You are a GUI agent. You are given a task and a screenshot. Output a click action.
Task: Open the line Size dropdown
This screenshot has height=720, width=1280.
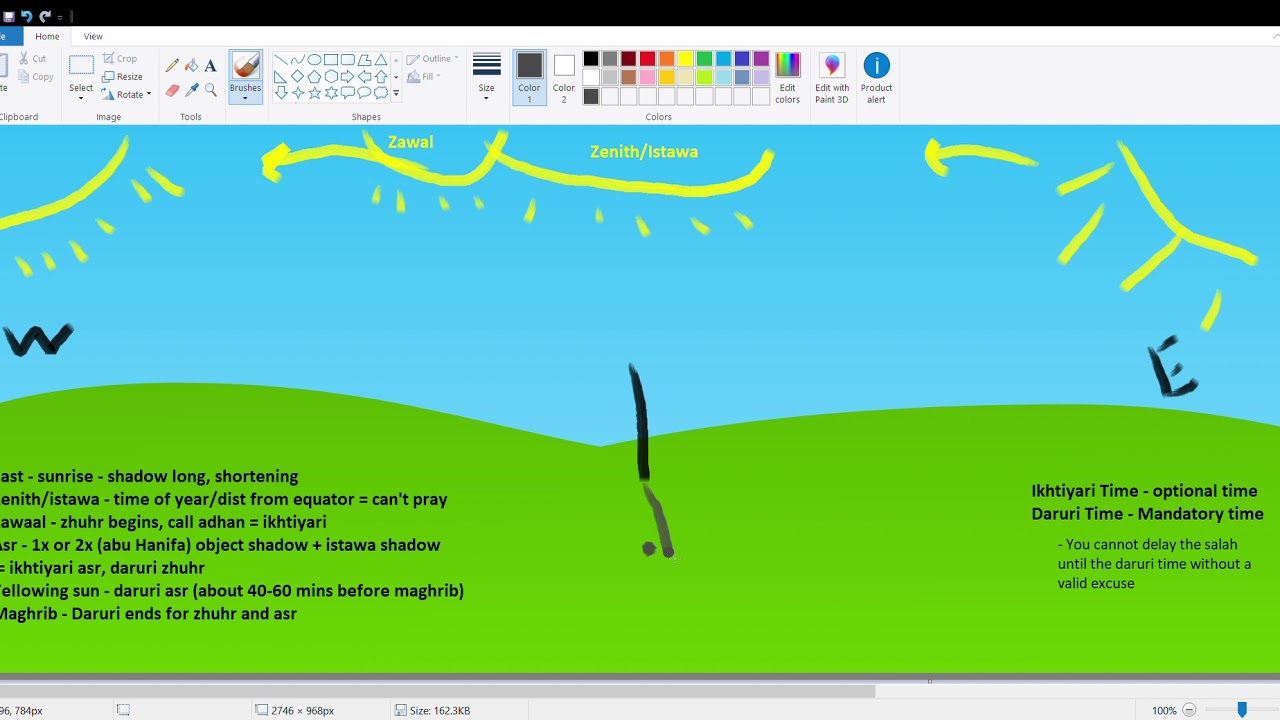pyautogui.click(x=487, y=78)
